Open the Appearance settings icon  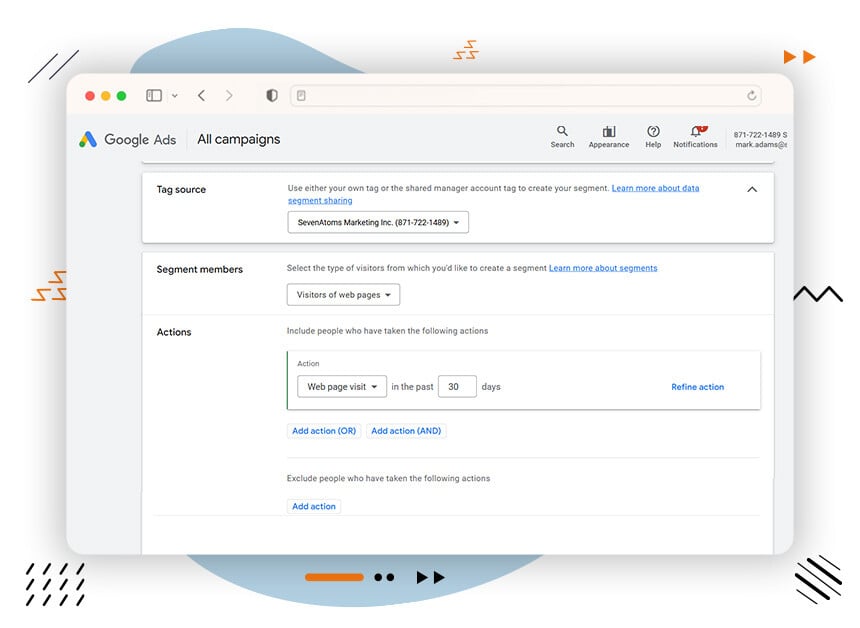[608, 131]
